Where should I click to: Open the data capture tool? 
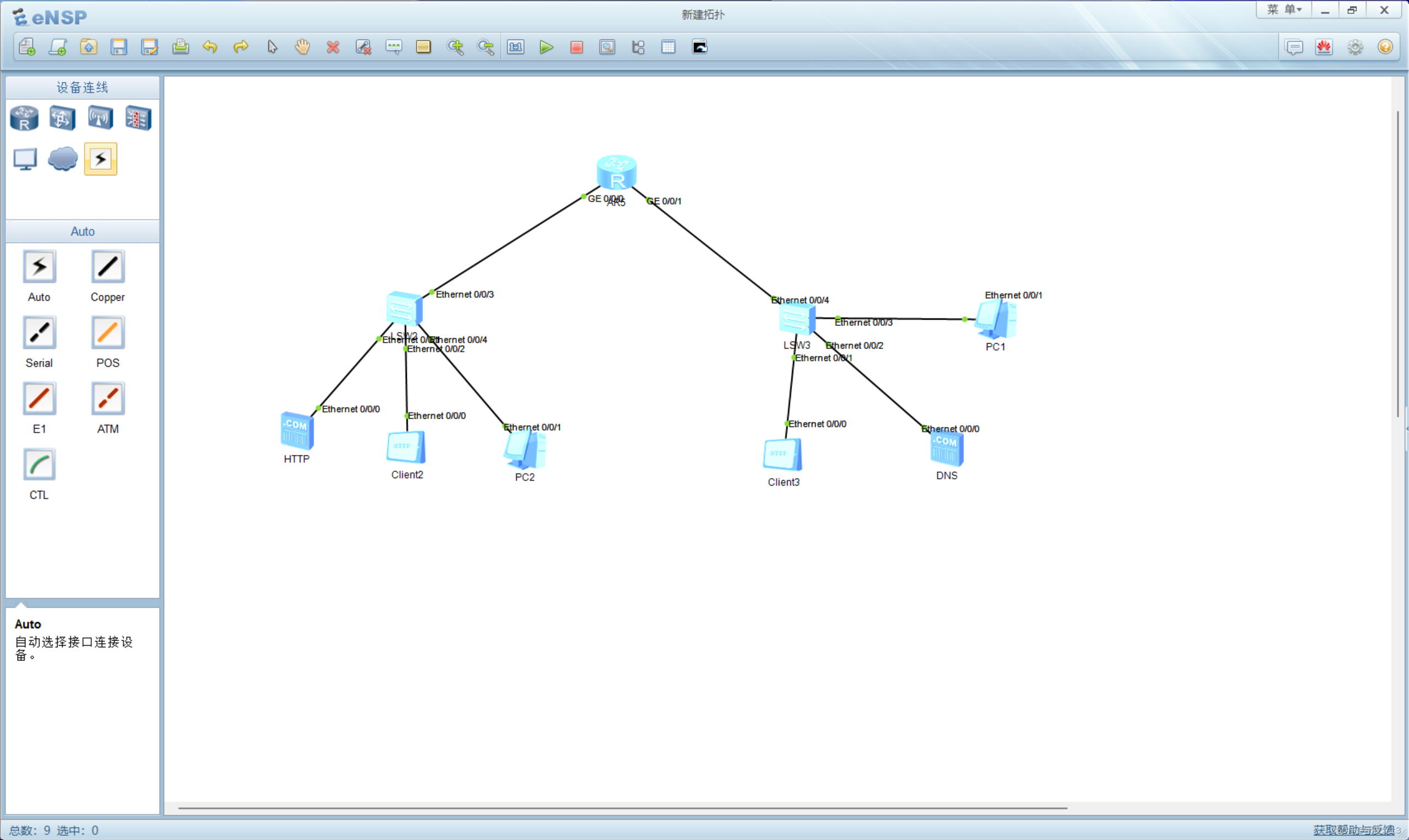608,47
